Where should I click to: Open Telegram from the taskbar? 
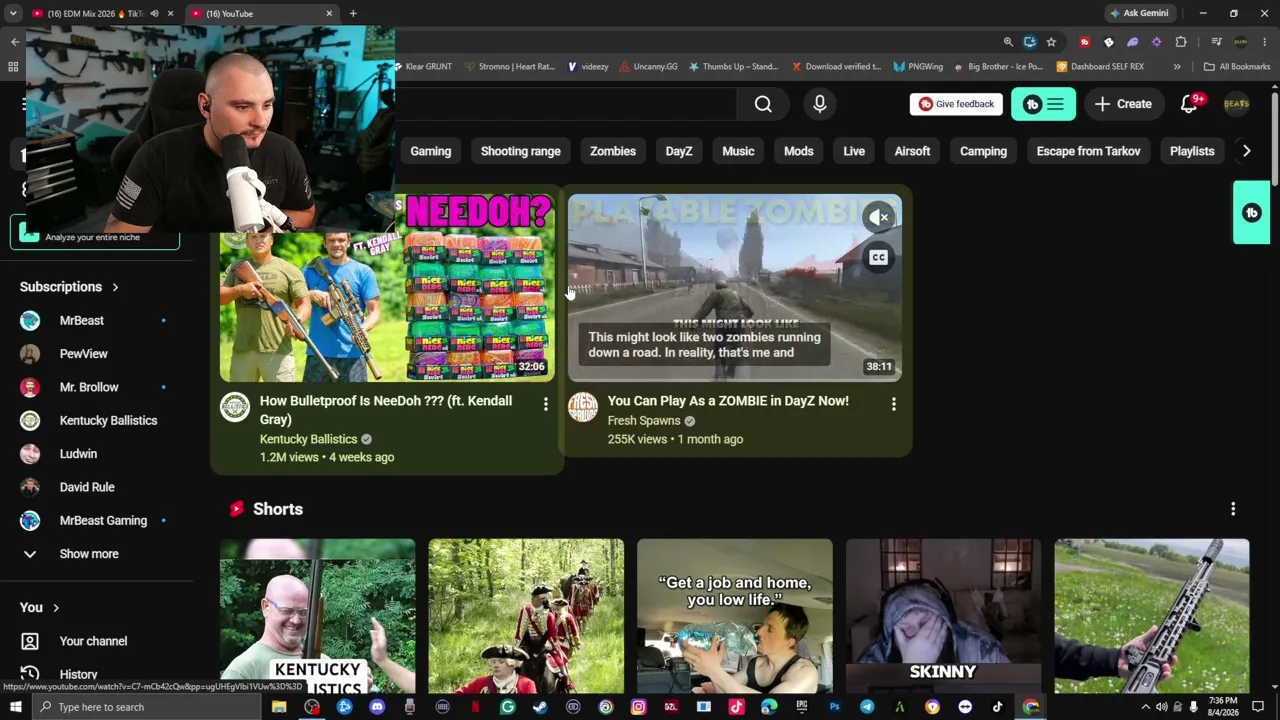[x=867, y=707]
